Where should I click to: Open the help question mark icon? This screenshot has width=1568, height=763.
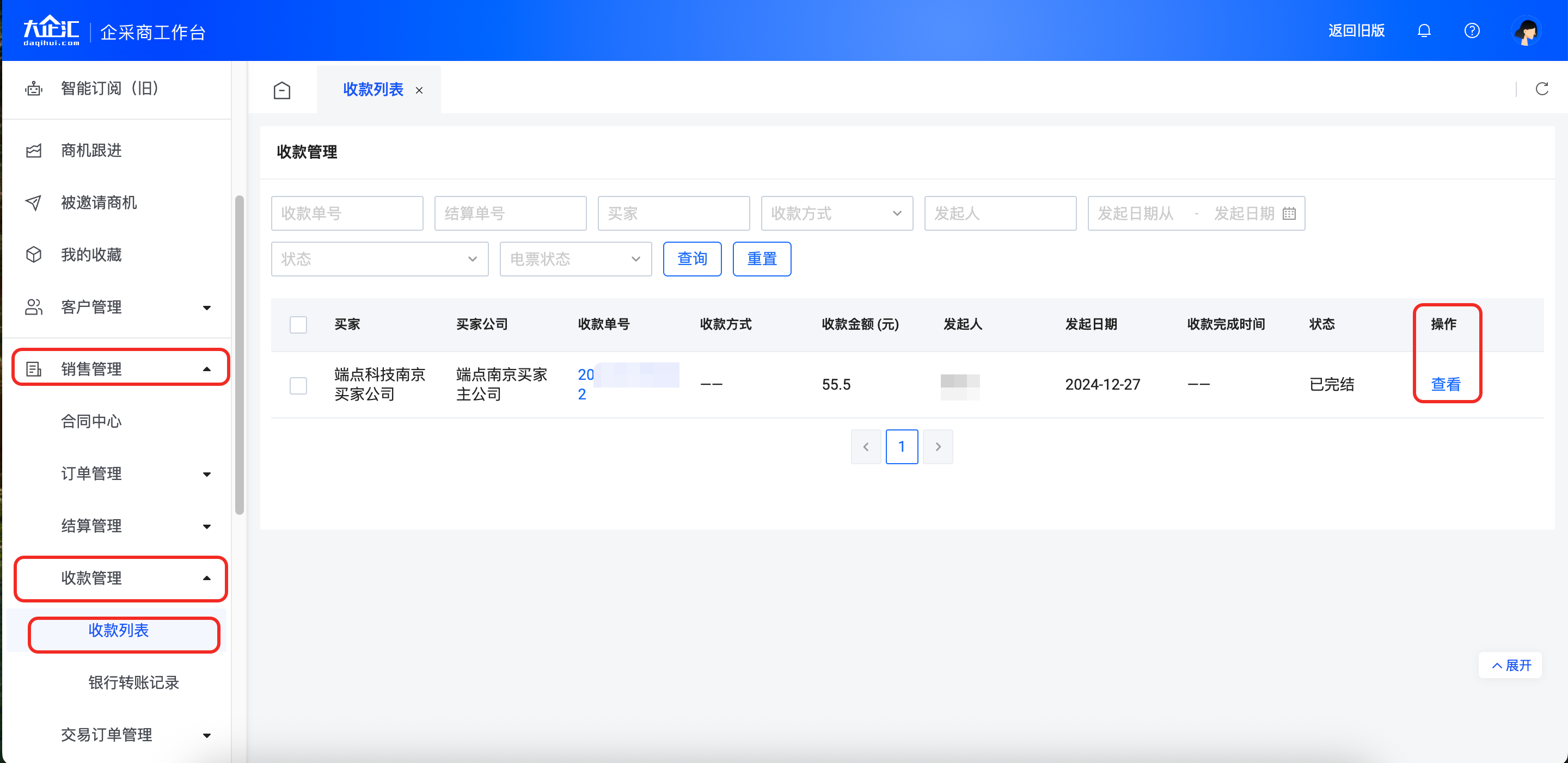click(1472, 30)
